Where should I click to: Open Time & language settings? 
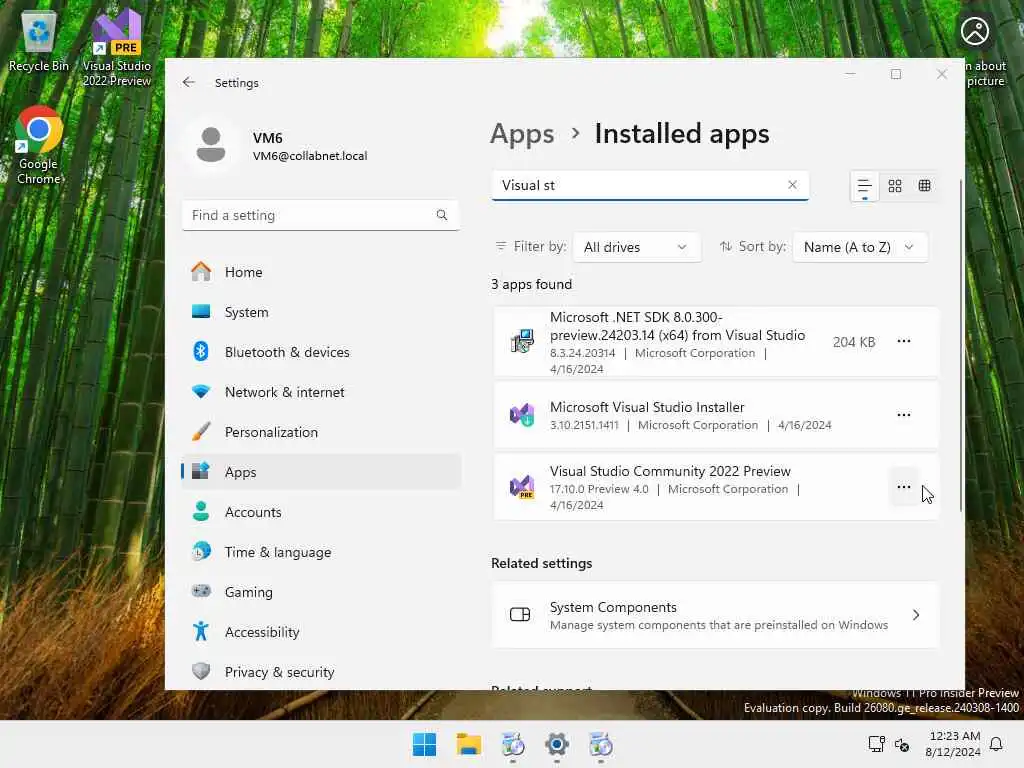point(321,552)
